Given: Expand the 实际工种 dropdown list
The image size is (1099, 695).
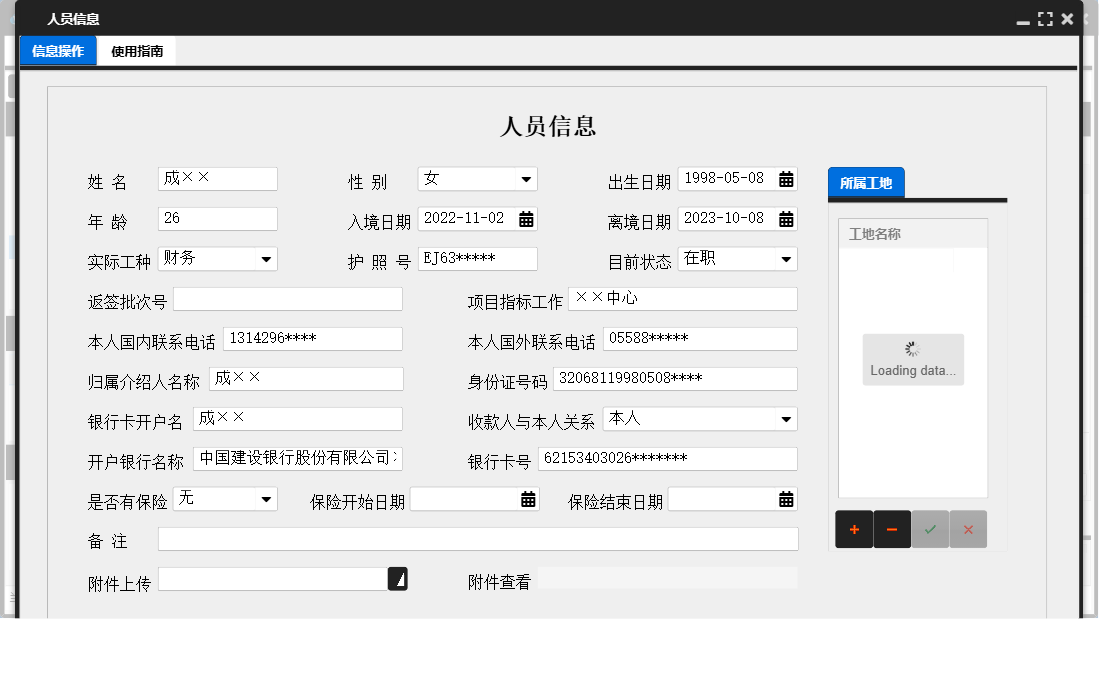Looking at the screenshot, I should coord(266,258).
